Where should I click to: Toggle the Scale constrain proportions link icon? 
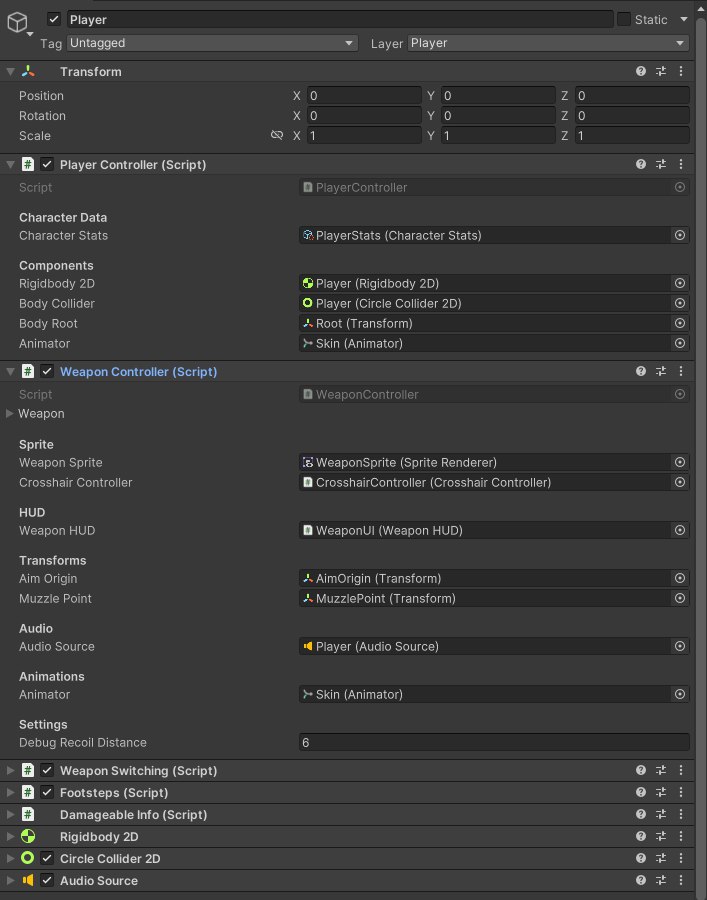point(277,135)
